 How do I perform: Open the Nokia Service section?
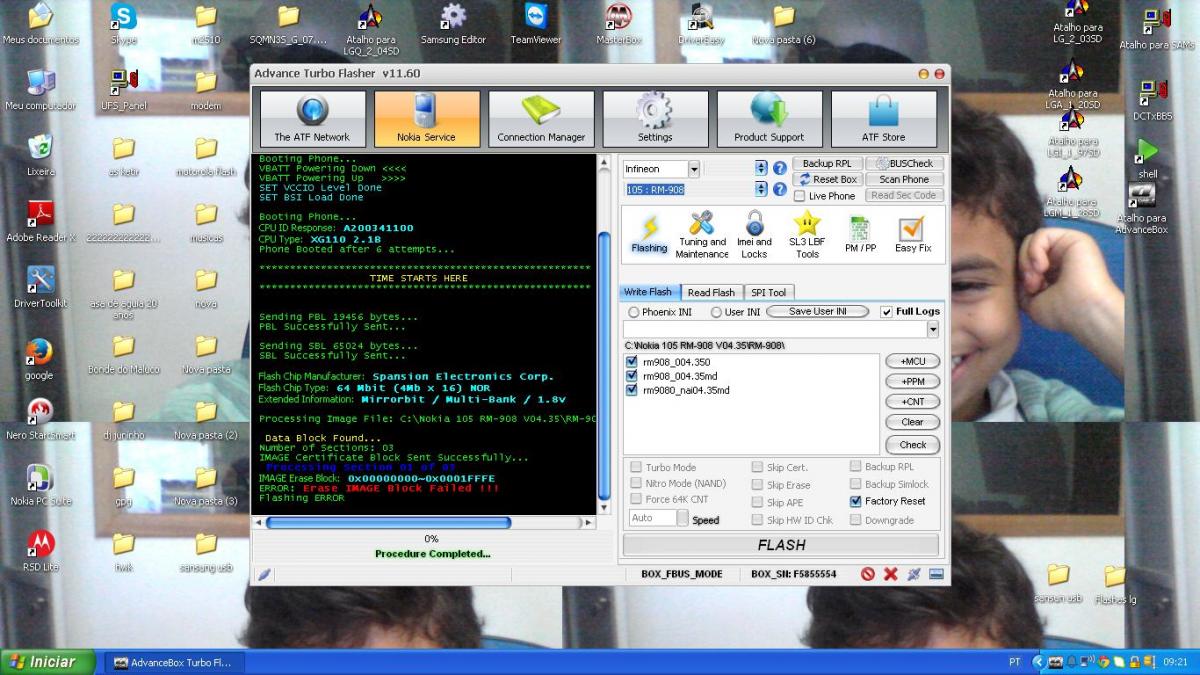point(427,119)
